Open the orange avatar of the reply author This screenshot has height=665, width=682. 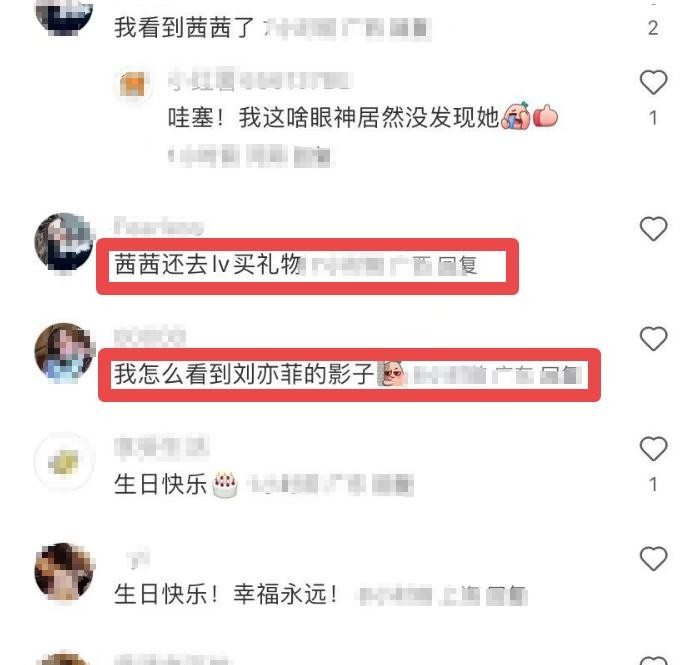[x=133, y=84]
